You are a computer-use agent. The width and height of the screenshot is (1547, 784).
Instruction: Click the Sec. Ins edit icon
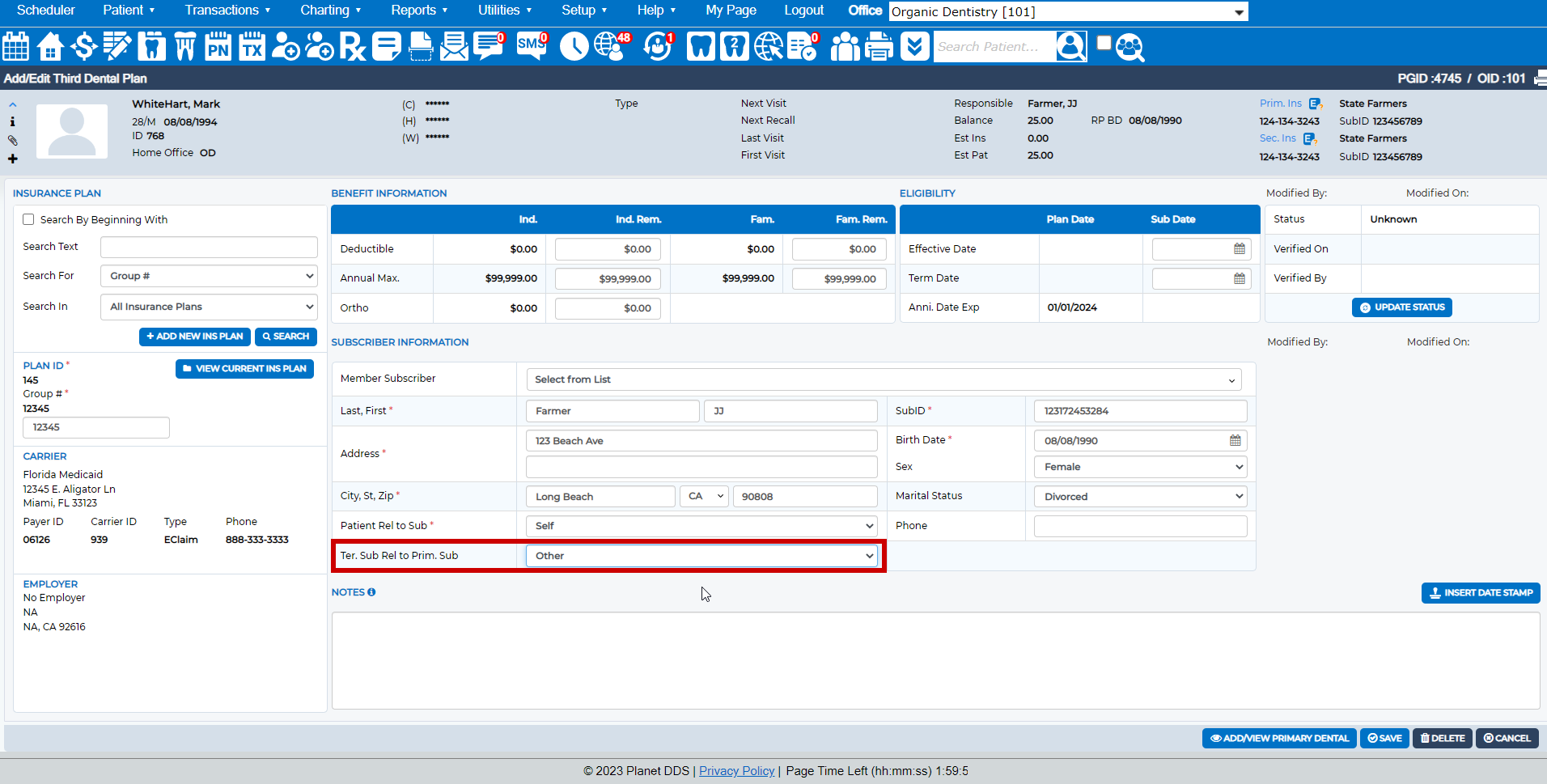1309,138
